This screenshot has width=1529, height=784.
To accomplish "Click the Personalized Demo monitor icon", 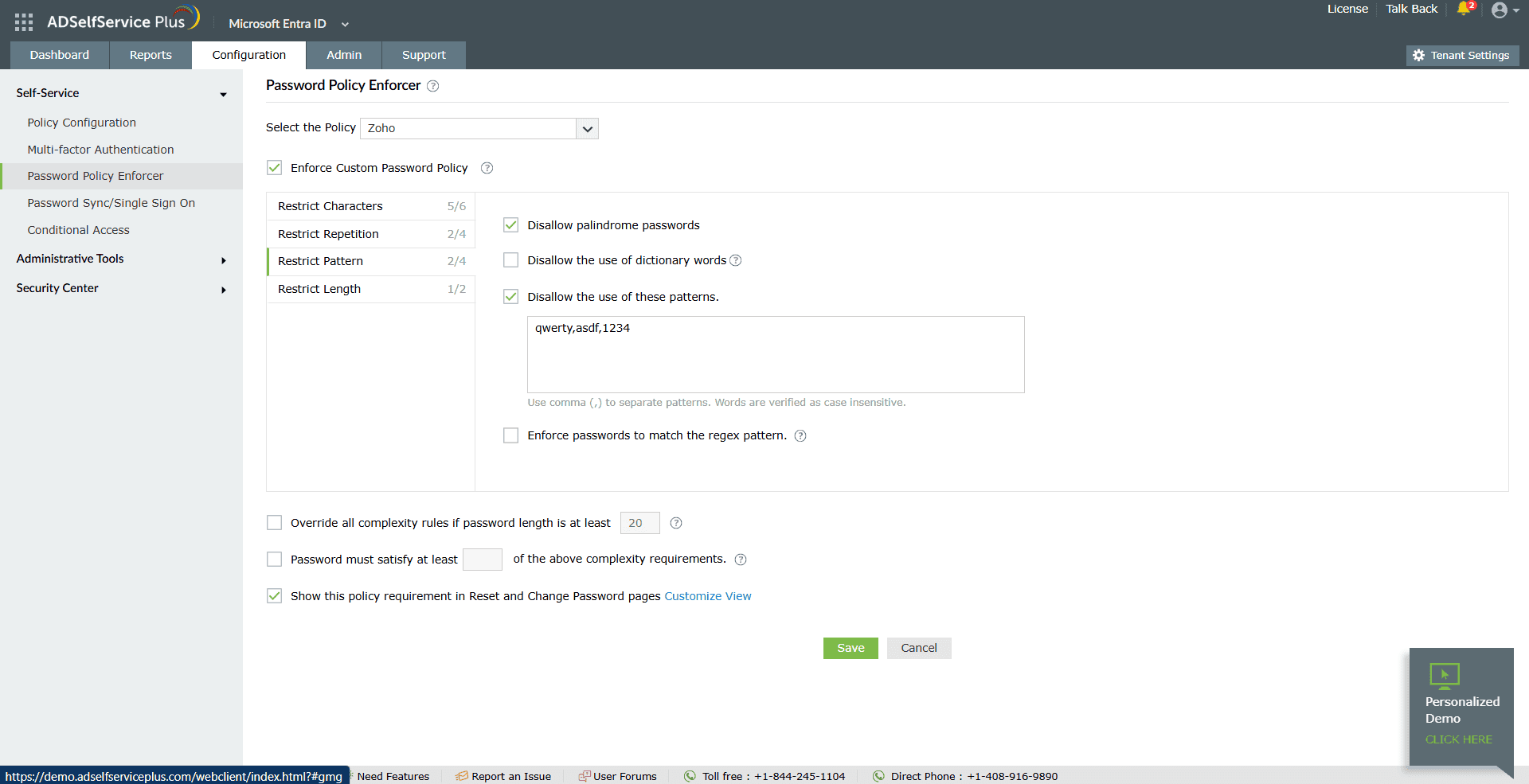I will point(1445,676).
